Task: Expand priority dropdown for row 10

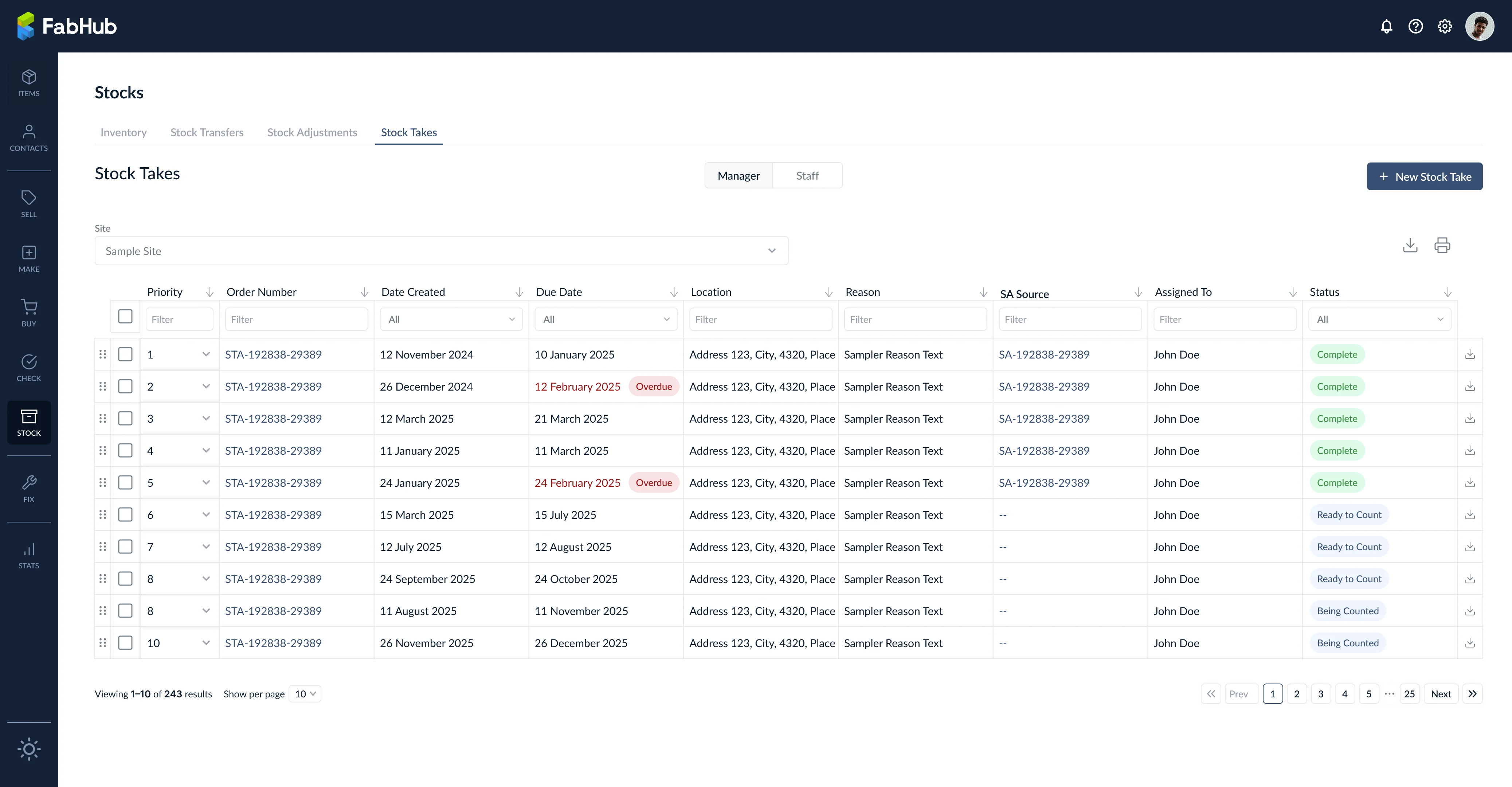Action: pos(206,643)
